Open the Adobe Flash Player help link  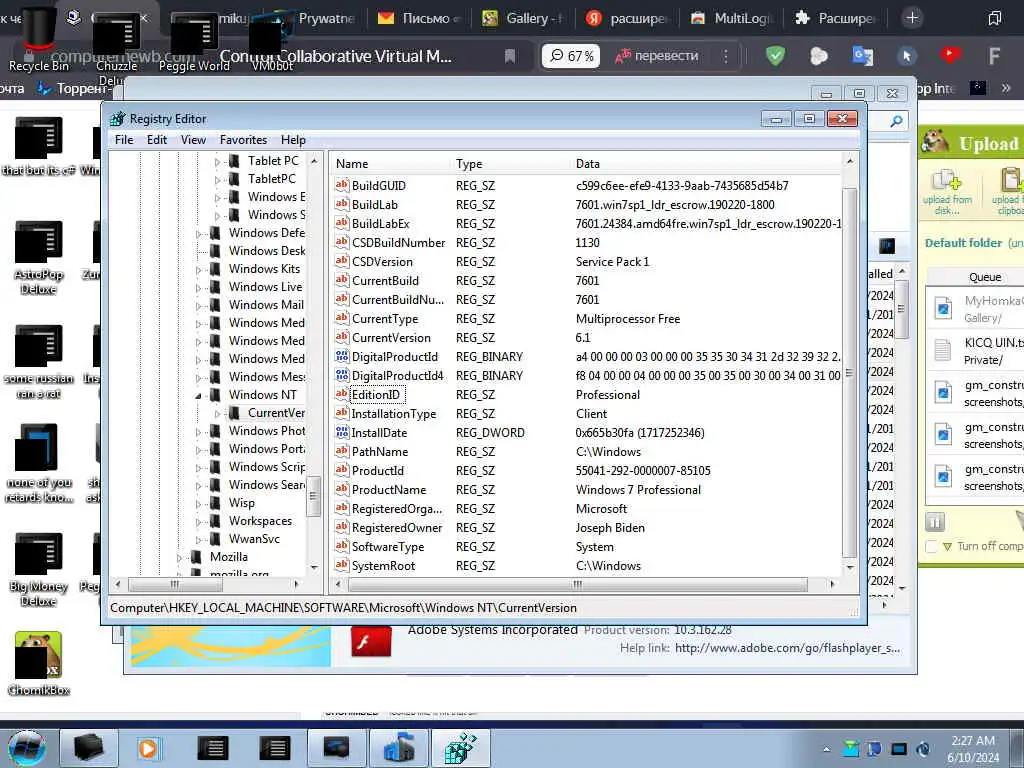tap(787, 648)
